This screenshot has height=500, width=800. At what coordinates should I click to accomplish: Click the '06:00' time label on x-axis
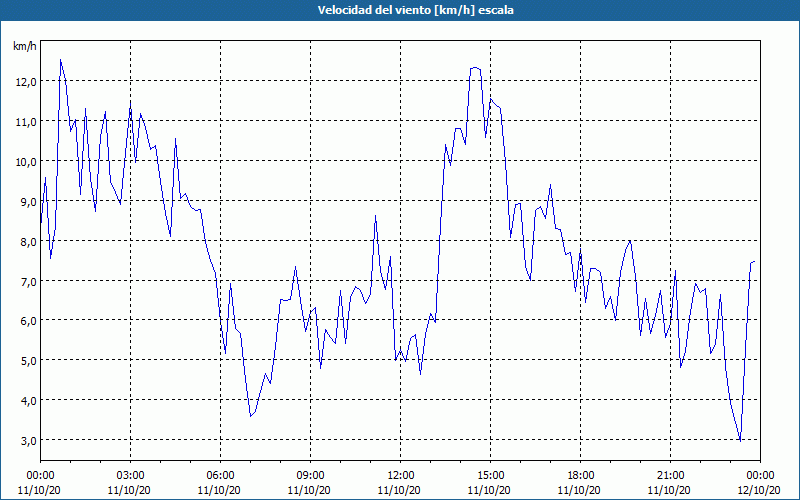(x=220, y=476)
